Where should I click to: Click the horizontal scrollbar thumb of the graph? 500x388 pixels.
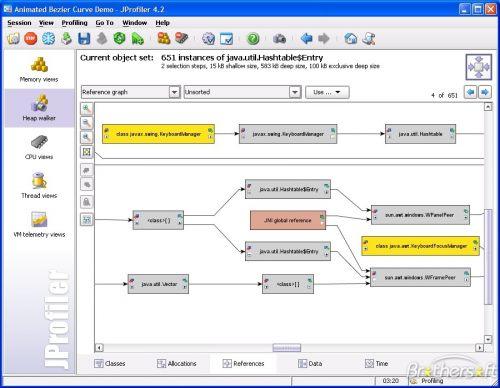[x=287, y=348]
